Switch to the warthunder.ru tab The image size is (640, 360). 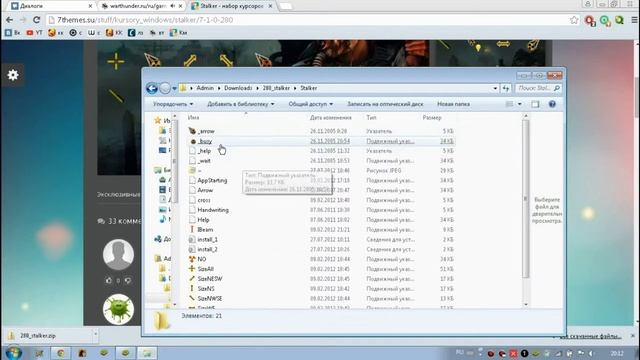[x=142, y=6]
